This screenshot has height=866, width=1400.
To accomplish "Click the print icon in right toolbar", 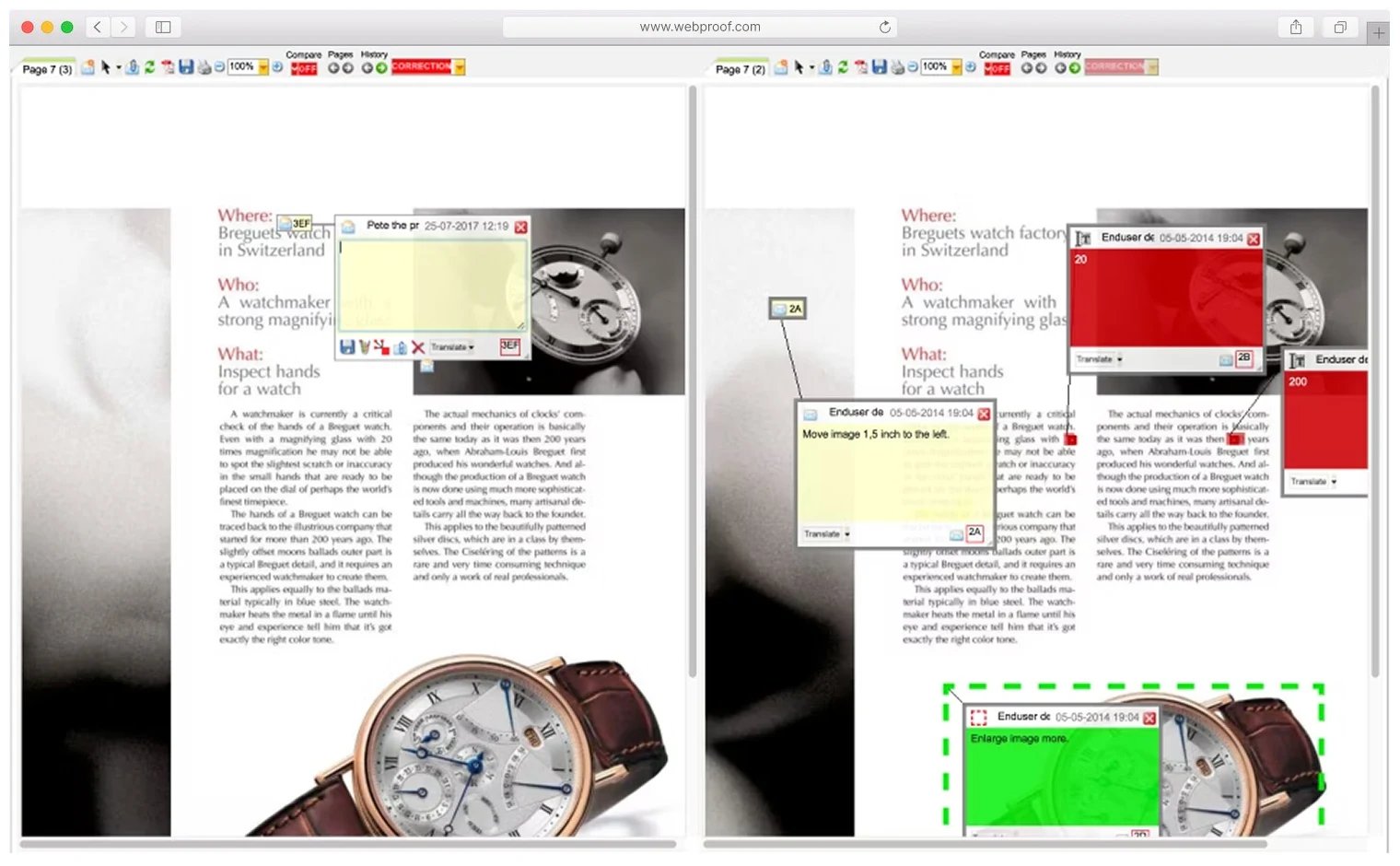I will (898, 66).
